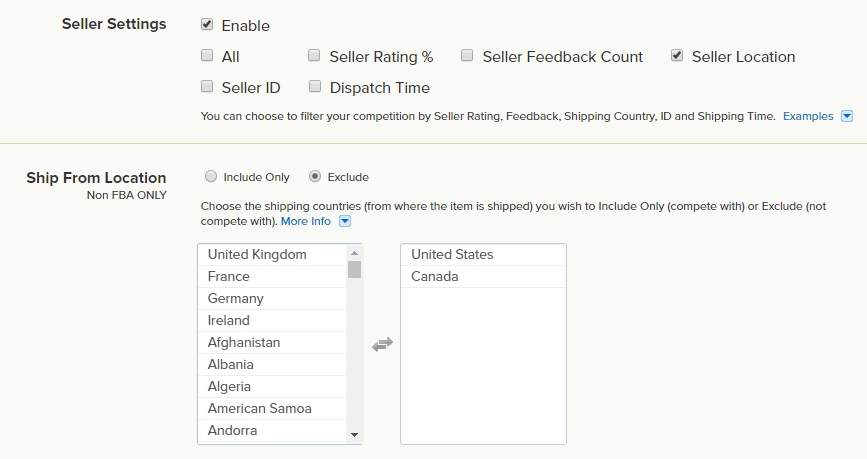Tick the Seller Feedback Count checkbox
Viewport: 867px width, 459px height.
[467, 56]
